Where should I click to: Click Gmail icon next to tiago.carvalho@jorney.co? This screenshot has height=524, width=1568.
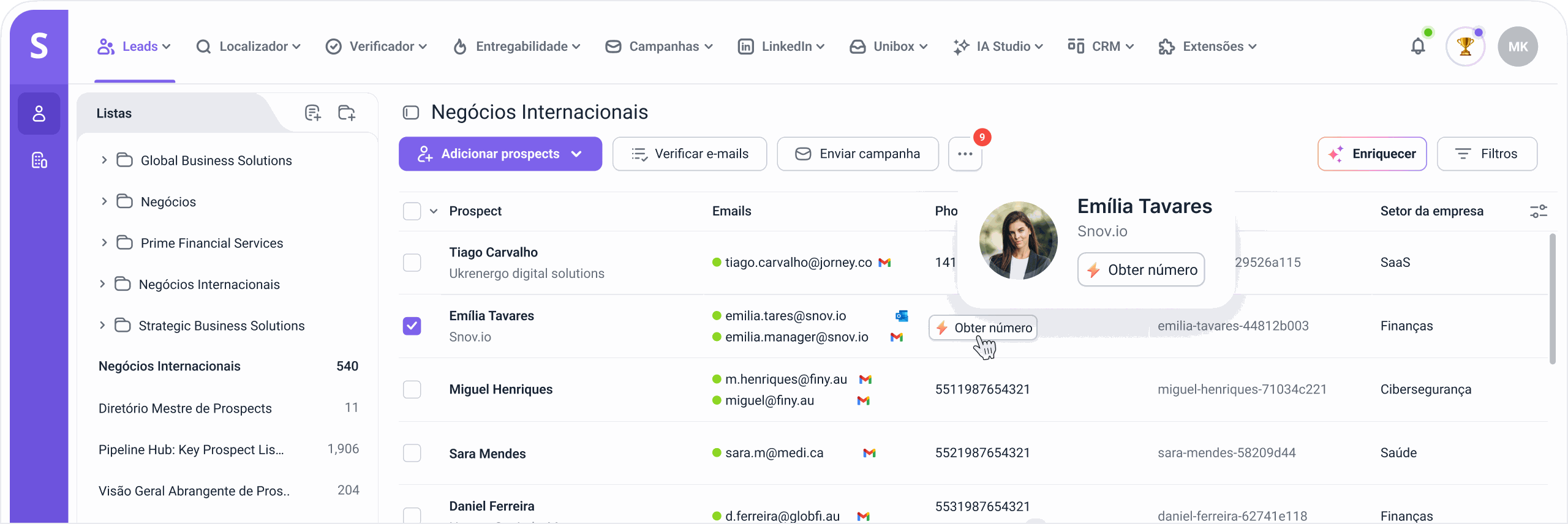tap(884, 263)
